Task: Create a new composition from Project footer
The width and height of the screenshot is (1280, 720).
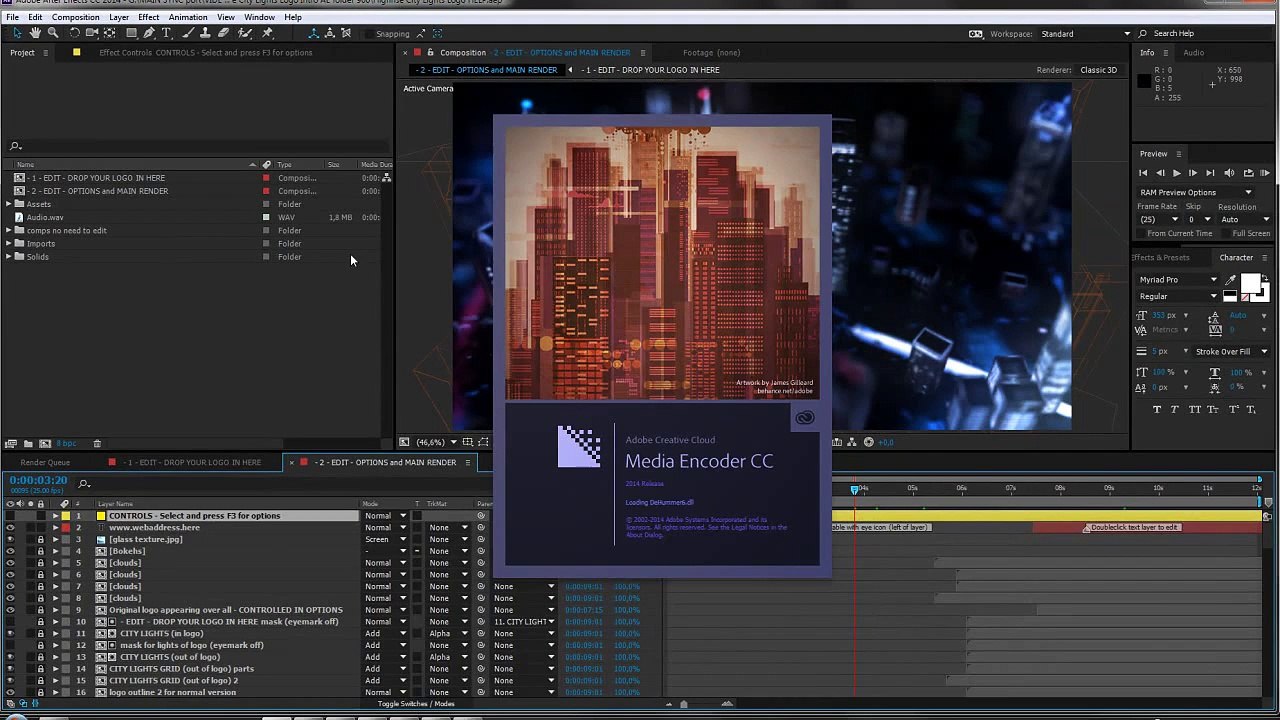Action: tap(45, 443)
